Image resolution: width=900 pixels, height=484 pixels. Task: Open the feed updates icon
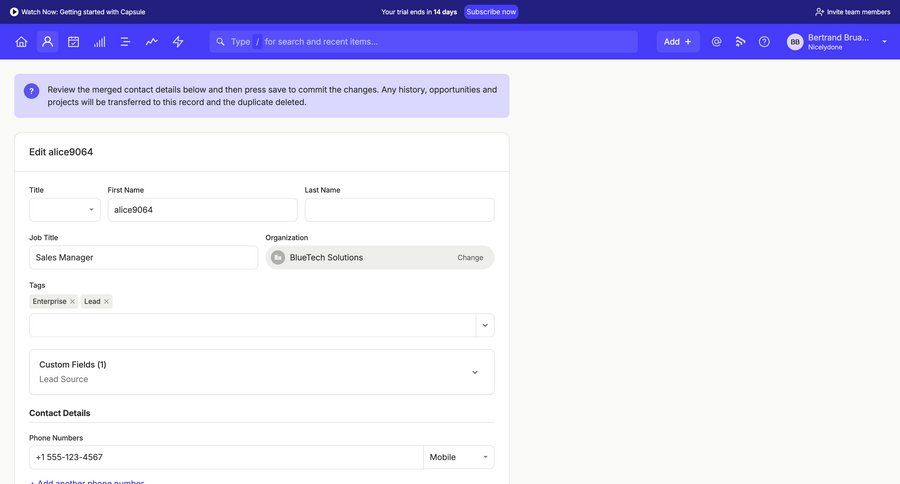tap(740, 42)
